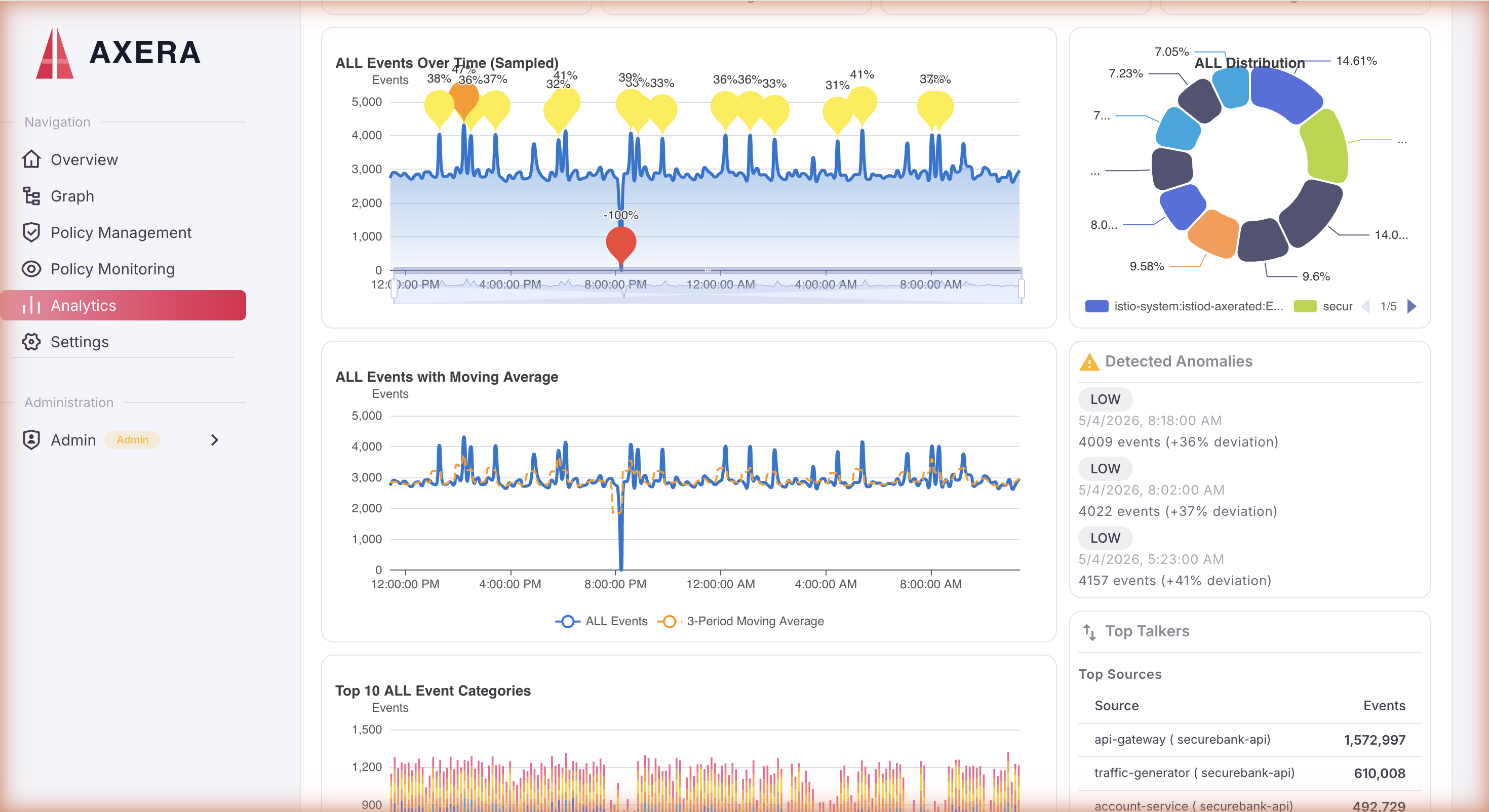Click the Source column header
This screenshot has height=812, width=1489.
(1116, 705)
